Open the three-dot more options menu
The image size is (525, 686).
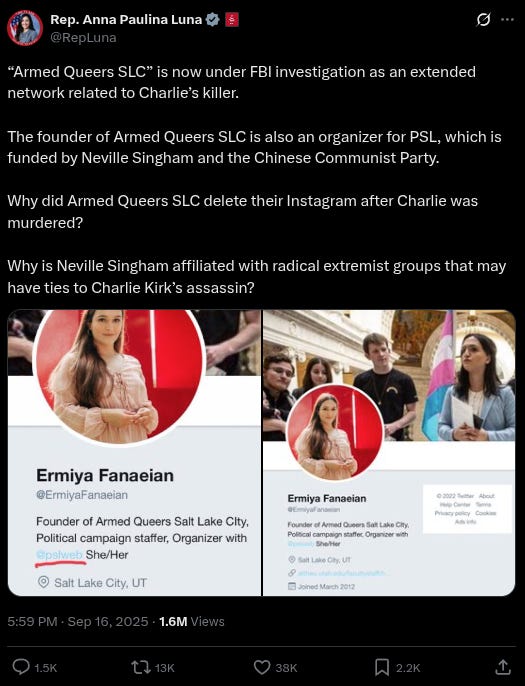pos(507,20)
